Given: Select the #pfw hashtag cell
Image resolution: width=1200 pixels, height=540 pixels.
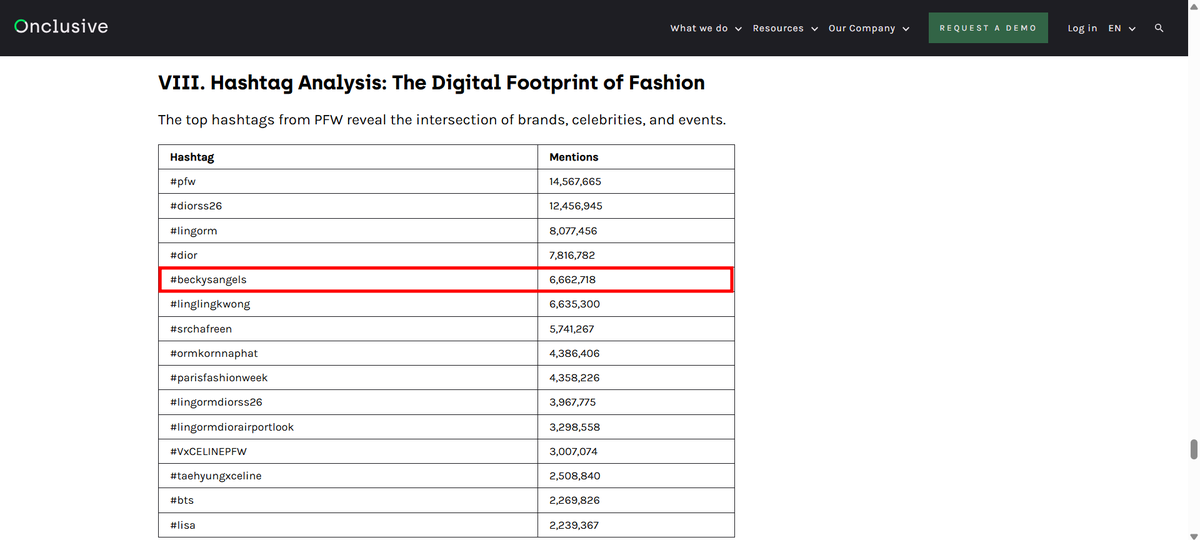Looking at the screenshot, I should [x=347, y=182].
